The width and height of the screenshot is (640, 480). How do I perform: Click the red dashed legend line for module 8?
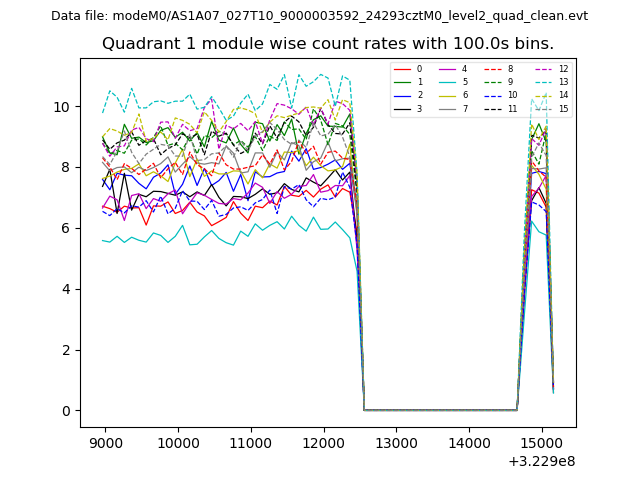(492, 69)
